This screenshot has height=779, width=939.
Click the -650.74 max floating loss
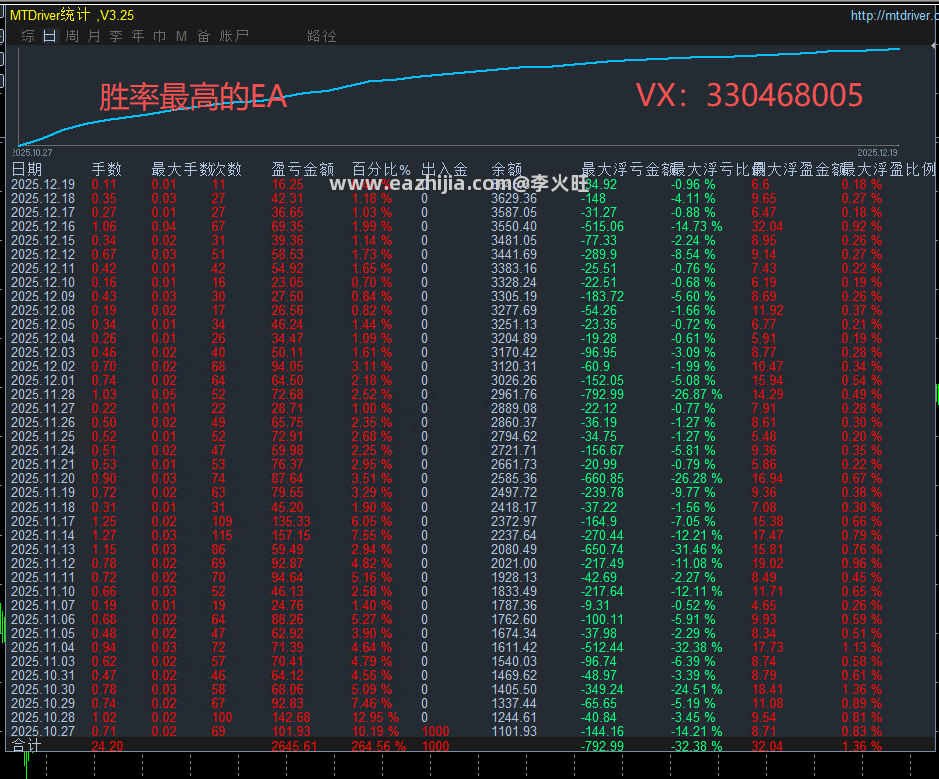coord(602,550)
